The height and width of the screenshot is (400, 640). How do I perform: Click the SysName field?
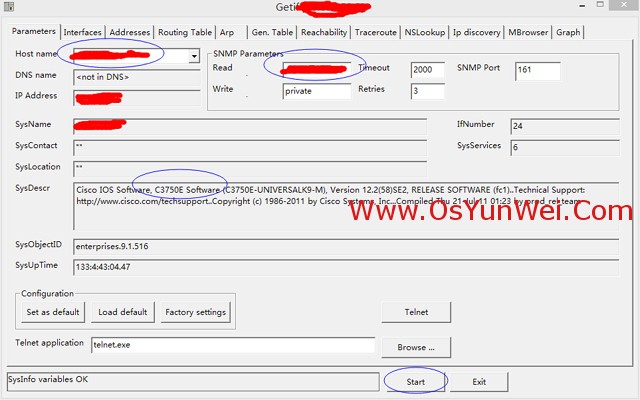250,126
